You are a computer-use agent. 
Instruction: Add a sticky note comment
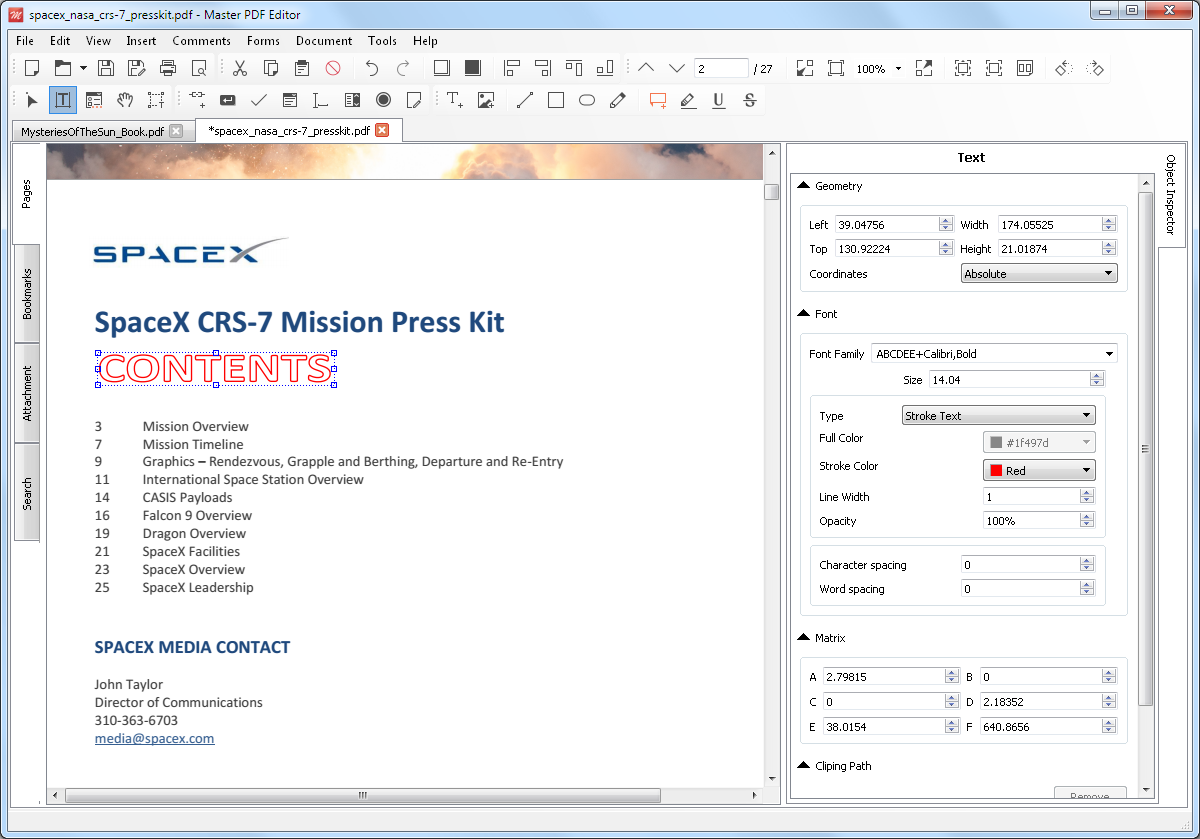coord(657,100)
